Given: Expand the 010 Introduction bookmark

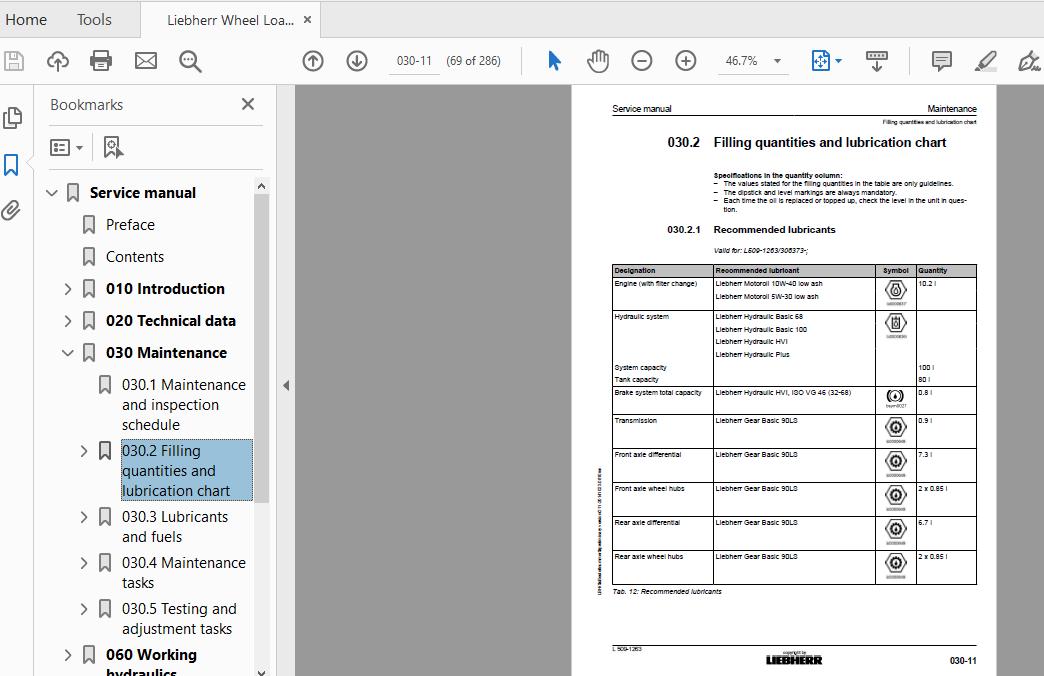Looking at the screenshot, I should pos(68,289).
